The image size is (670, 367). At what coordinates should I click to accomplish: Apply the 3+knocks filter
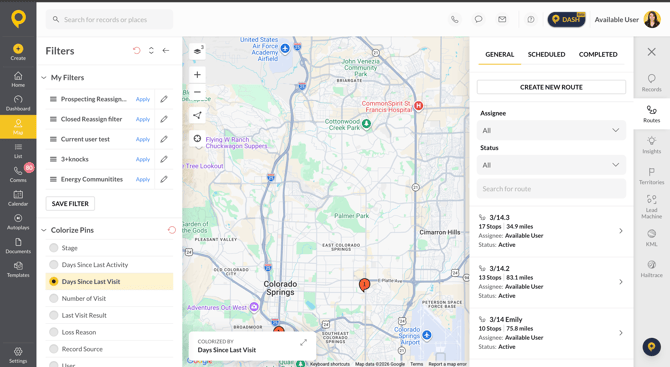pyautogui.click(x=143, y=159)
